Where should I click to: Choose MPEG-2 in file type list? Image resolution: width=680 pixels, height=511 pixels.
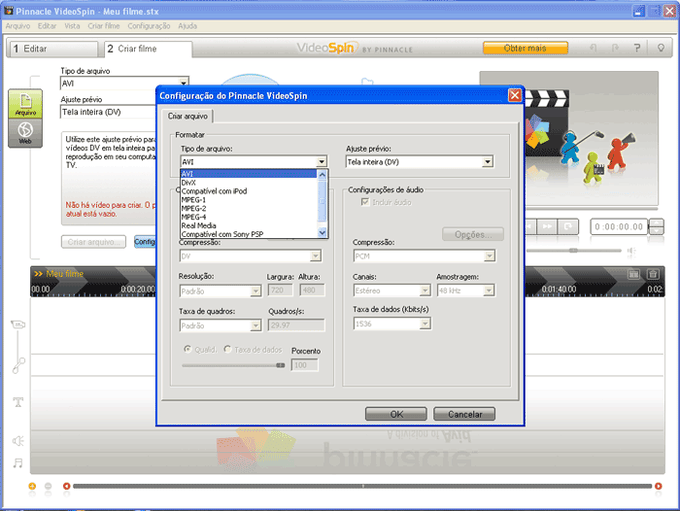point(249,208)
